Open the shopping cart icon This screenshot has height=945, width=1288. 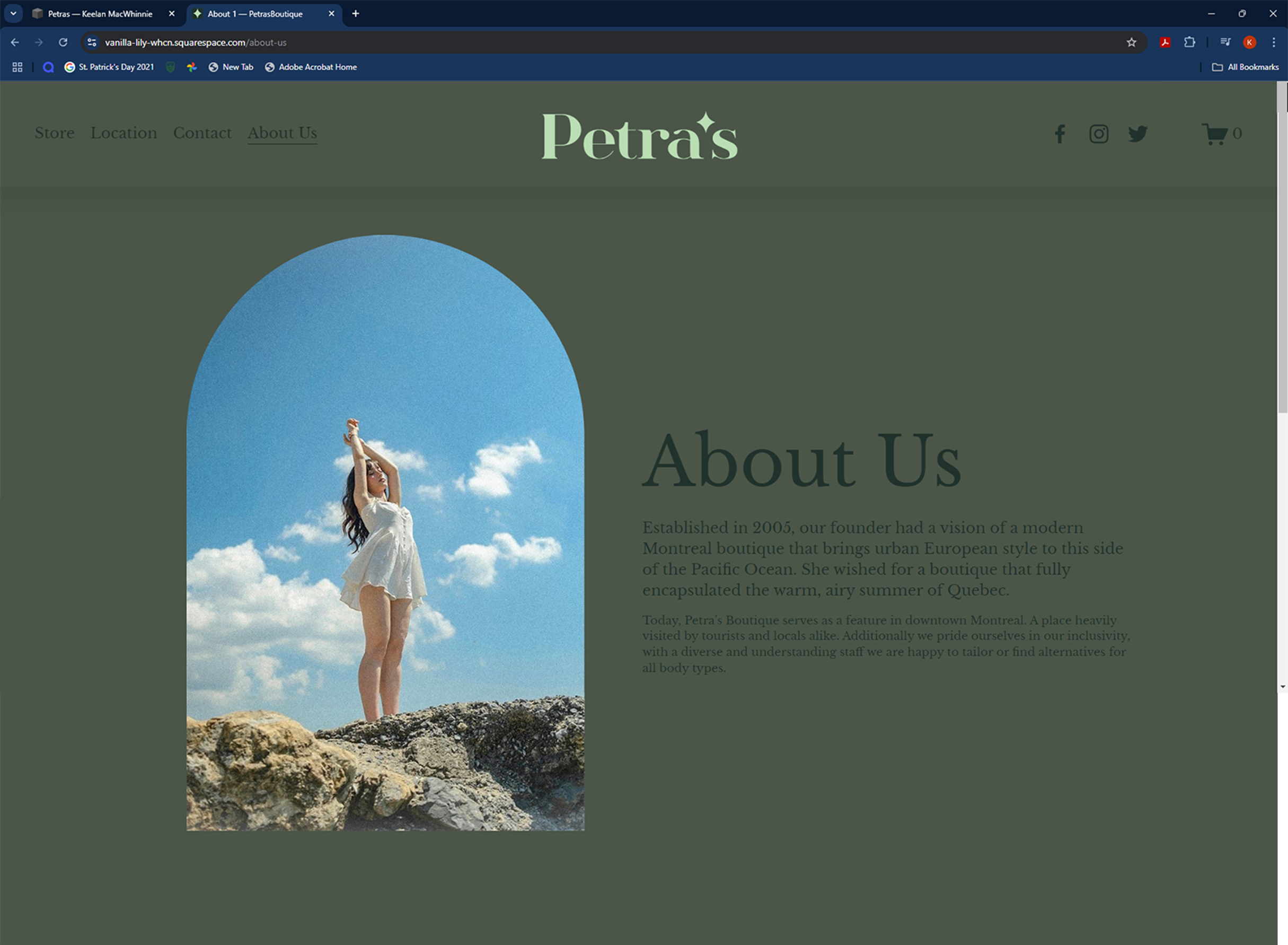[1214, 134]
